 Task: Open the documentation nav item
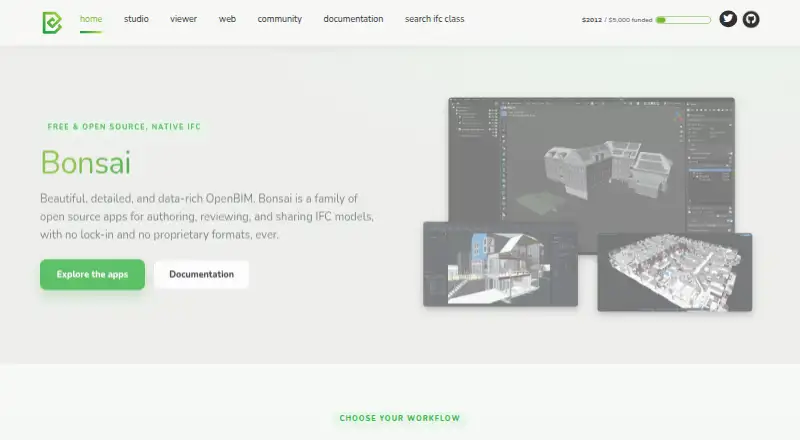point(353,19)
